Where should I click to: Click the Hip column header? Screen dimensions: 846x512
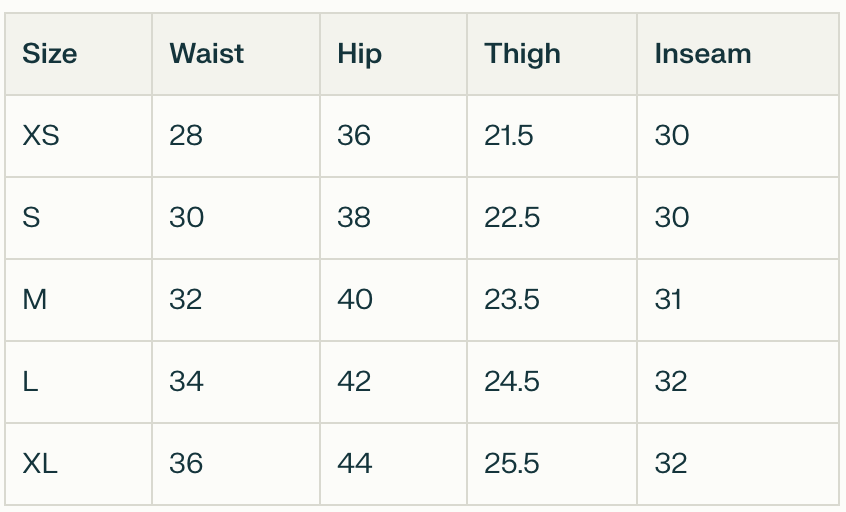click(360, 54)
